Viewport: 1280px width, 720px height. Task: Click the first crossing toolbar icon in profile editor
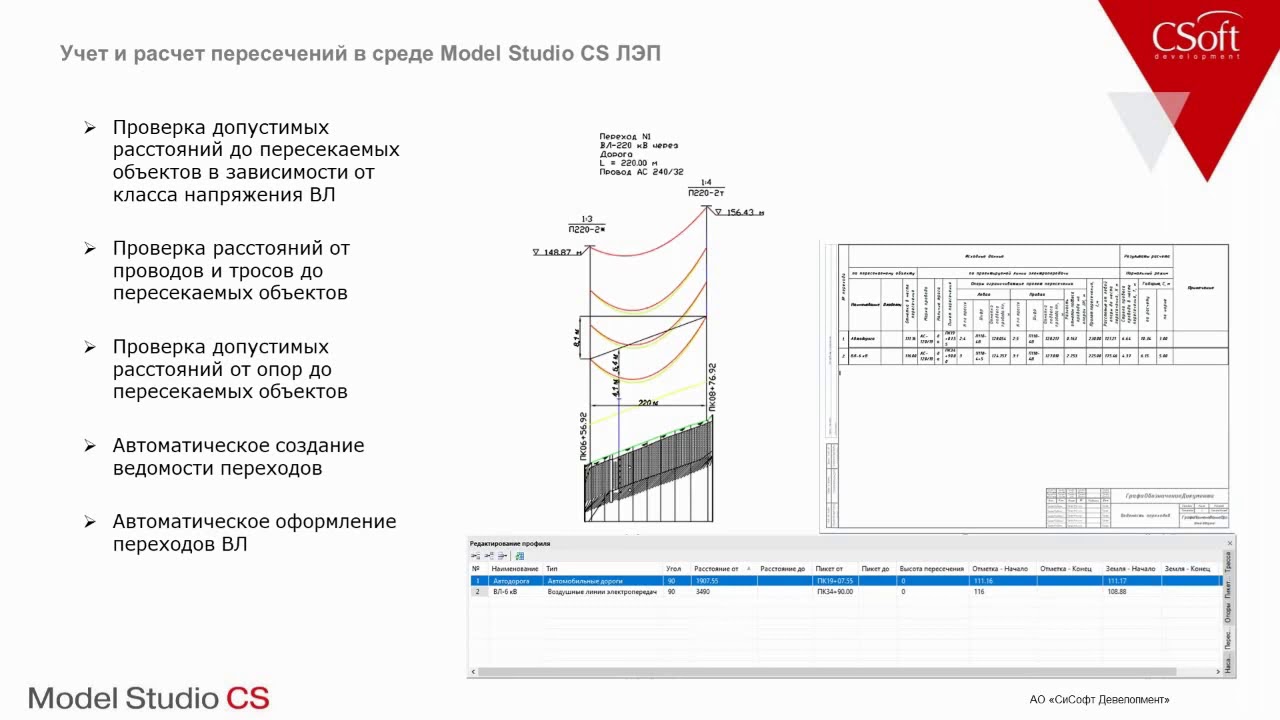click(x=476, y=556)
